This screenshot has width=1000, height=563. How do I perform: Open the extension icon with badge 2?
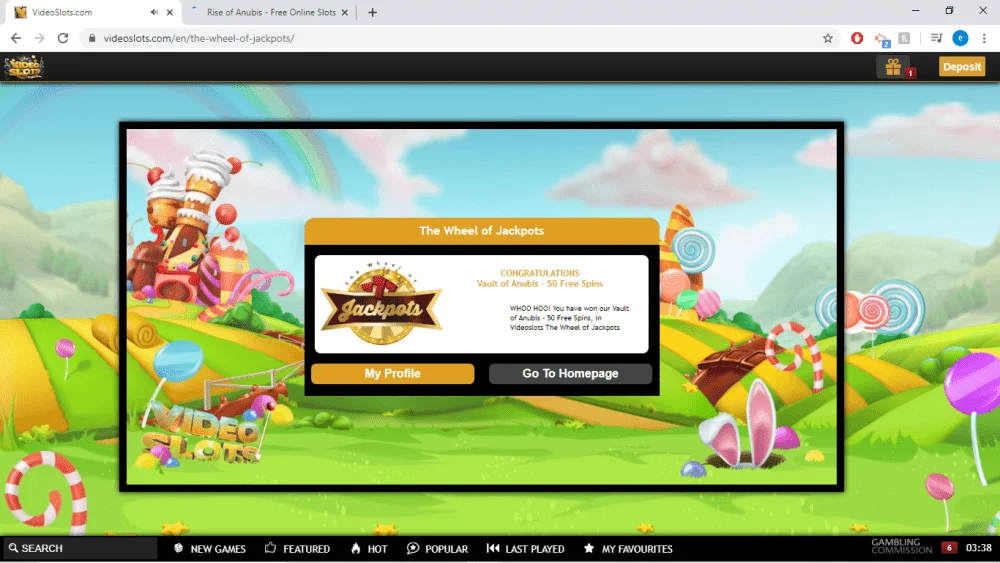[x=882, y=40]
